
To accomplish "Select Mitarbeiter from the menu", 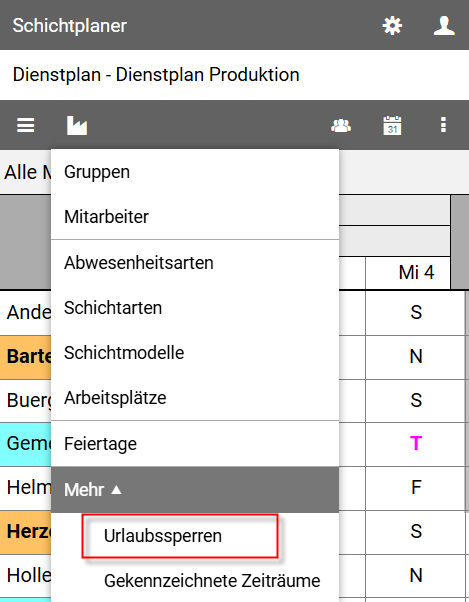I will [x=195, y=217].
